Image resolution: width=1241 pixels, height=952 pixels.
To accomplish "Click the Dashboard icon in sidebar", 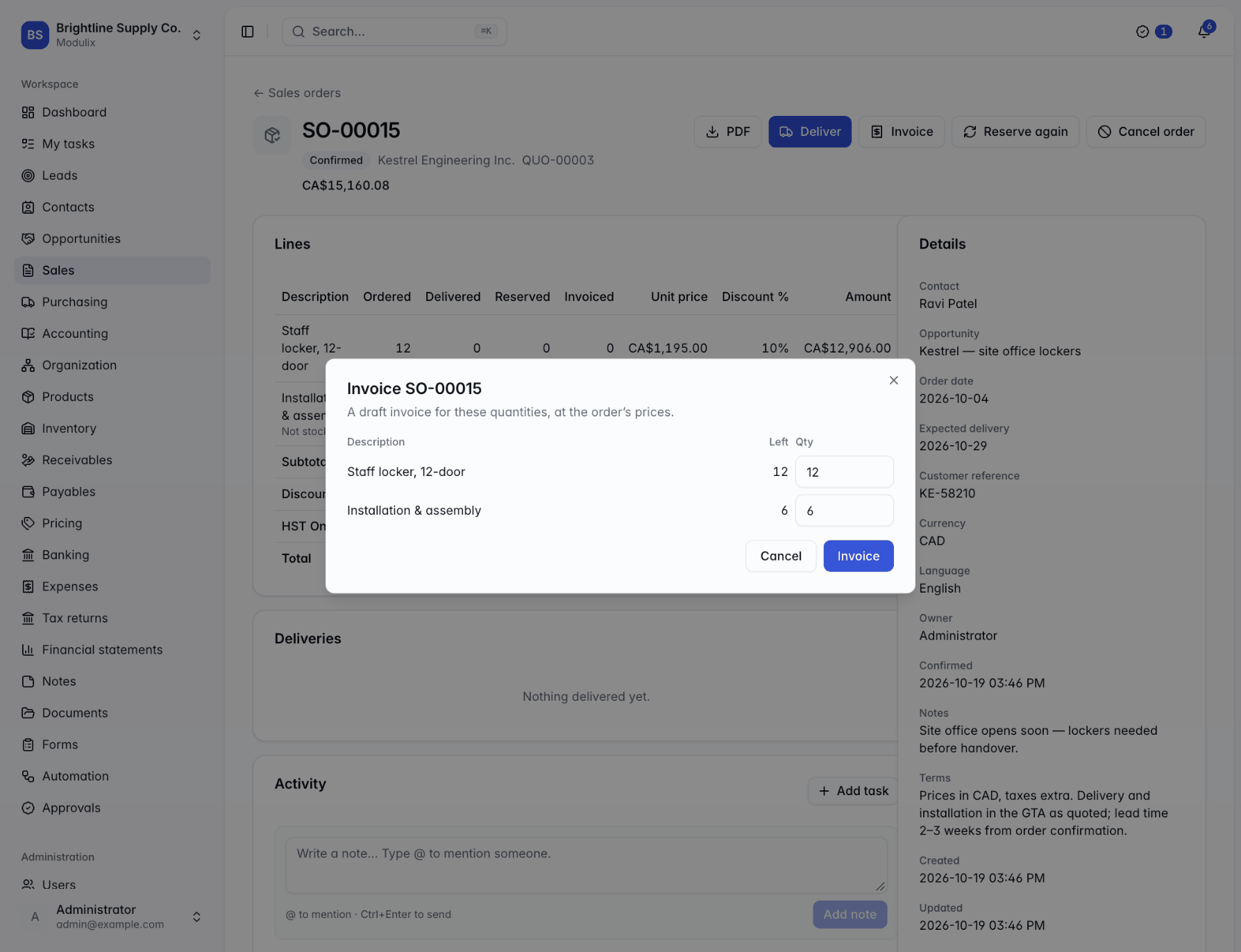I will click(28, 112).
